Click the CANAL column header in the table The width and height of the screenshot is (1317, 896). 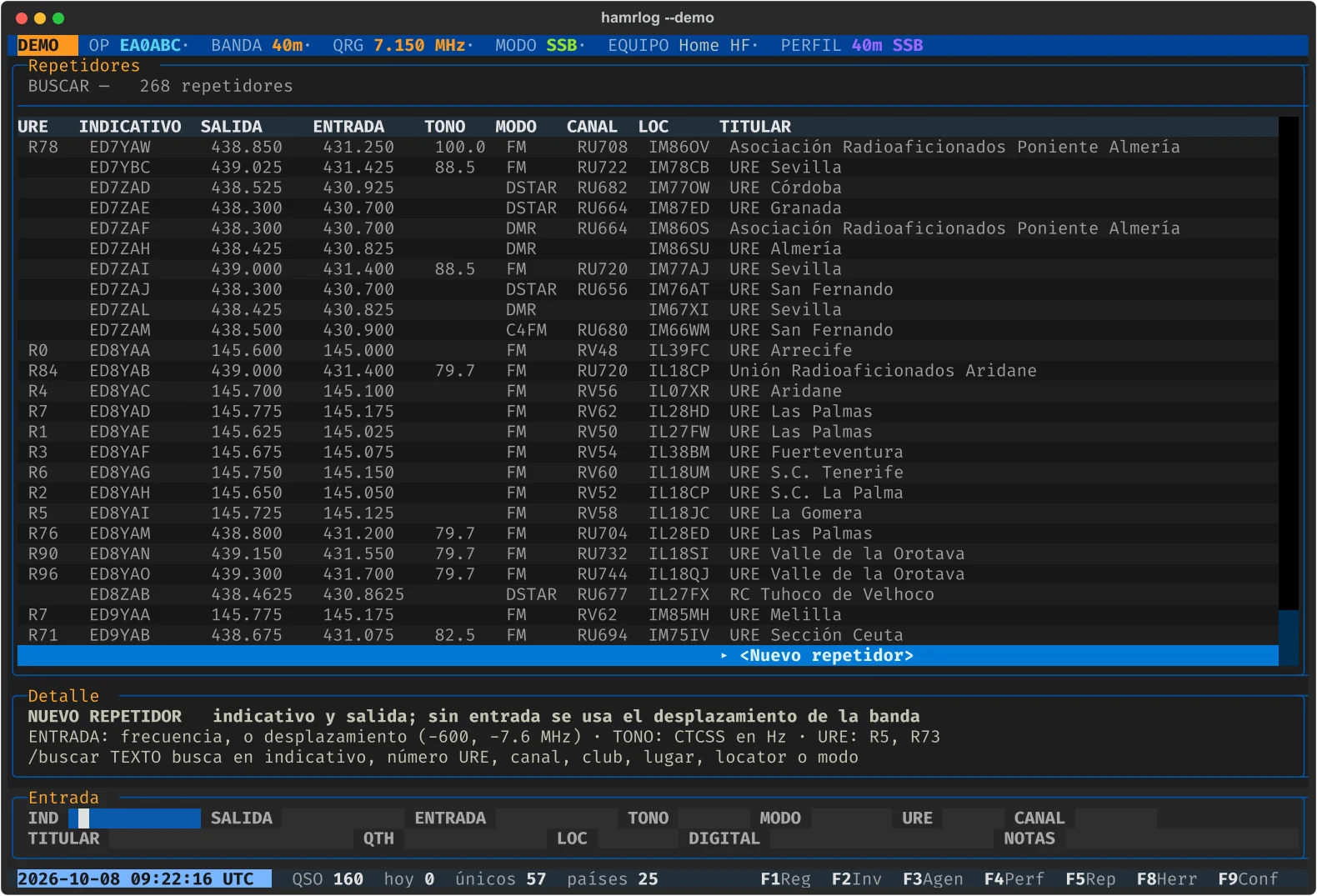[592, 127]
